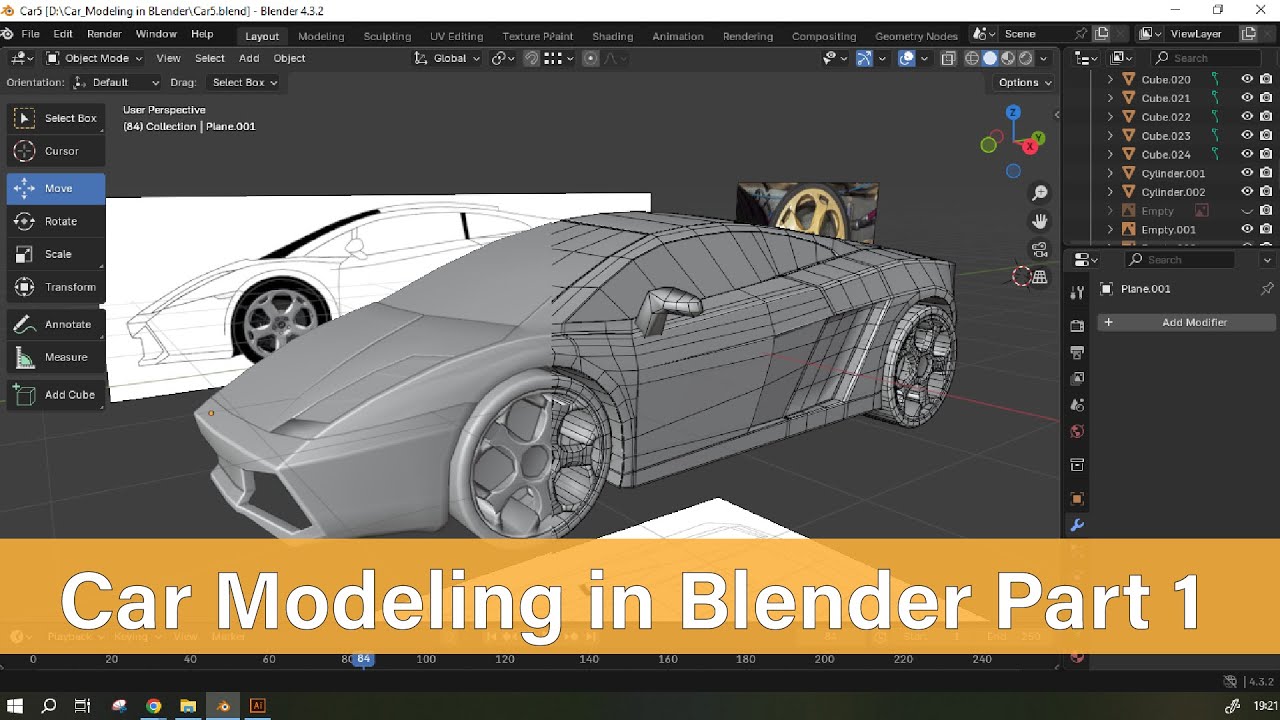Screen dimensions: 1280x720
Task: Click the current frame 84 playhead
Action: coord(364,659)
